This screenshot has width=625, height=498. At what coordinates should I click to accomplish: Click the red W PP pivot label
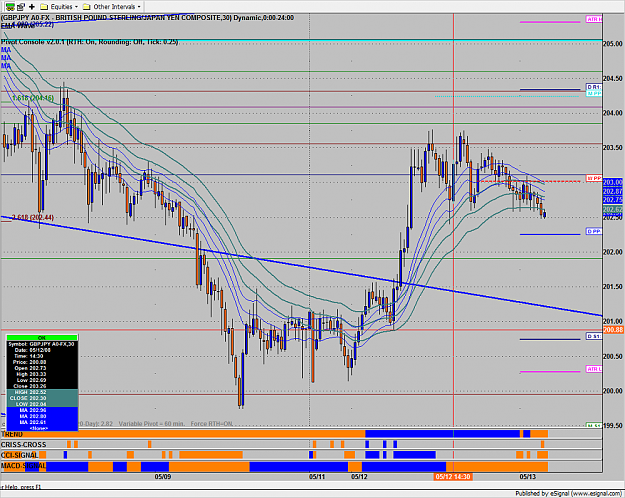point(594,178)
